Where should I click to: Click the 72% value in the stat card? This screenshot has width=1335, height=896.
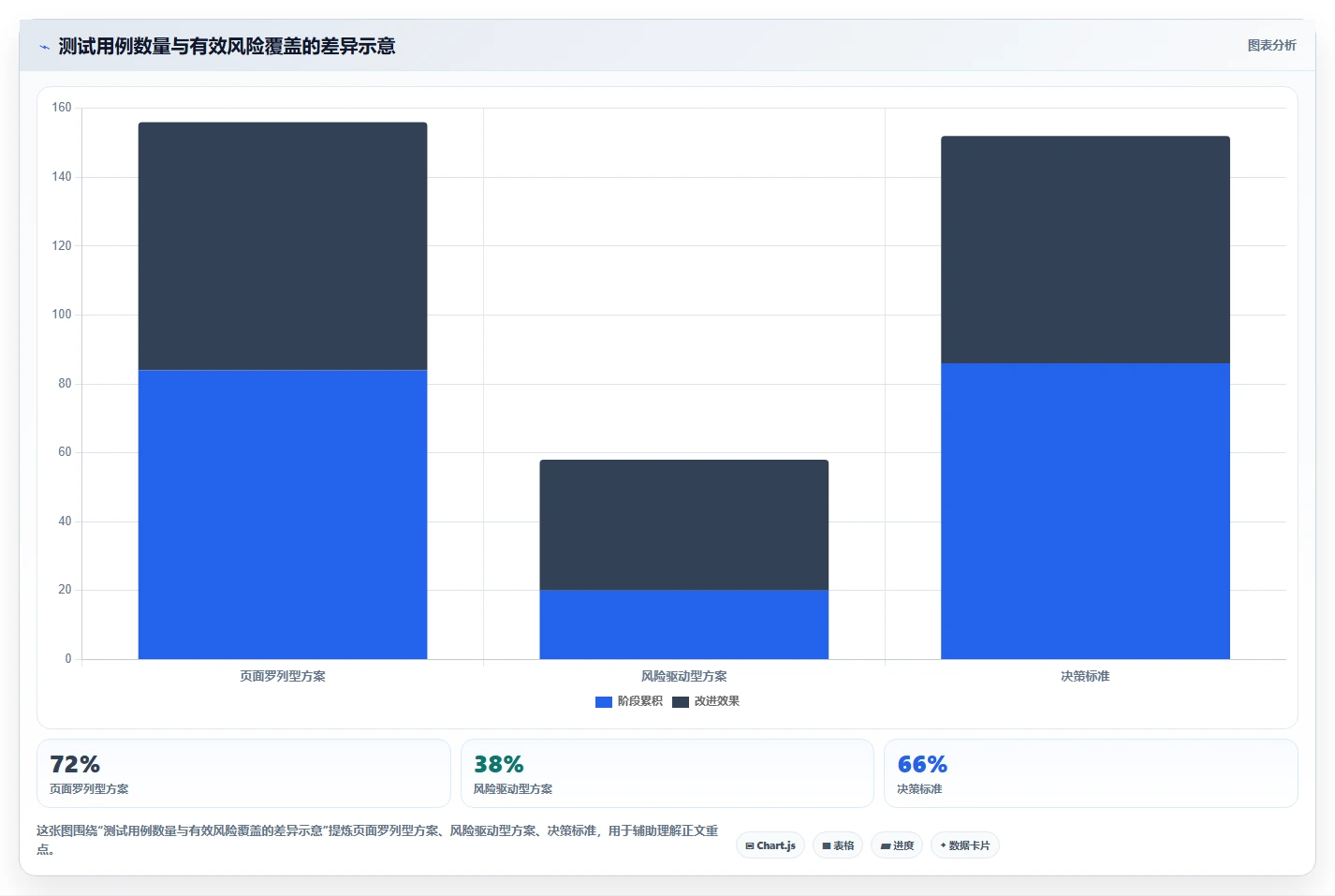75,764
